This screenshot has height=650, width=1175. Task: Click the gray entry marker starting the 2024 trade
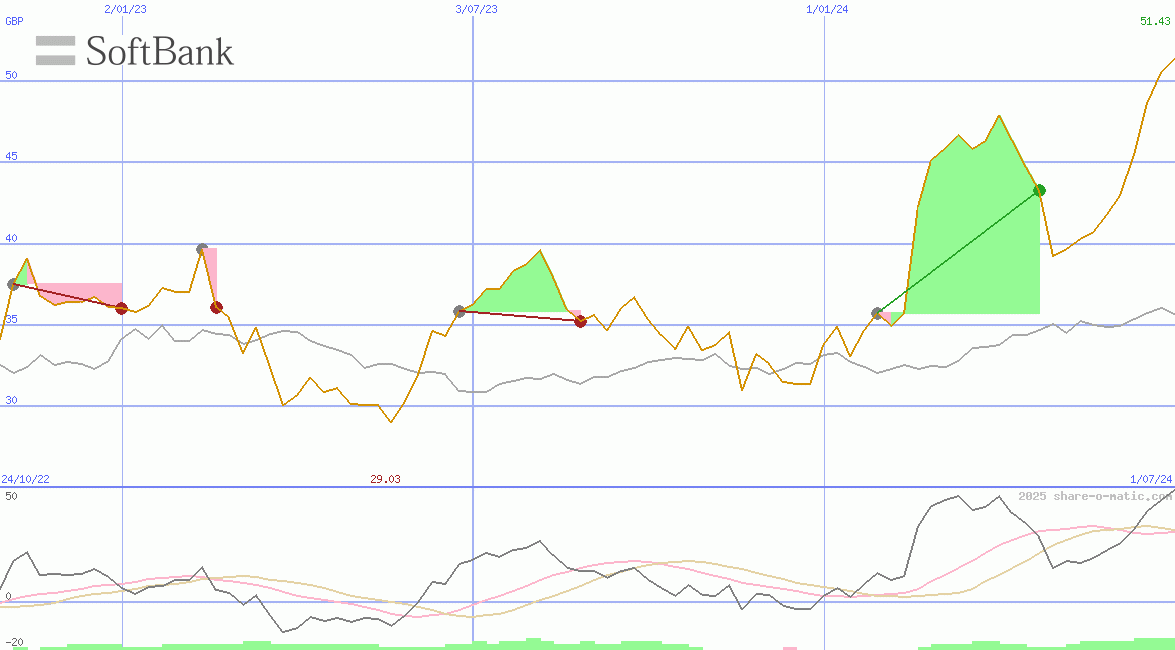tap(877, 314)
